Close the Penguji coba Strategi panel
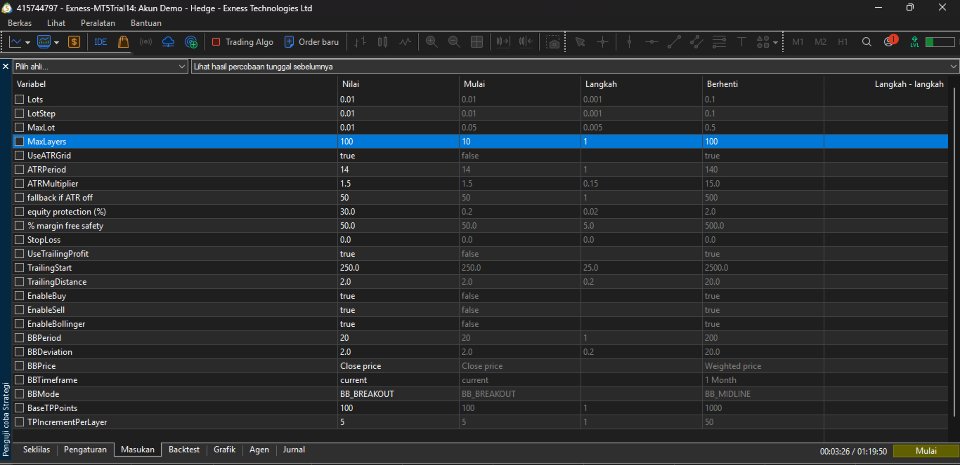Screen dimensions: 960x465 tap(6, 66)
